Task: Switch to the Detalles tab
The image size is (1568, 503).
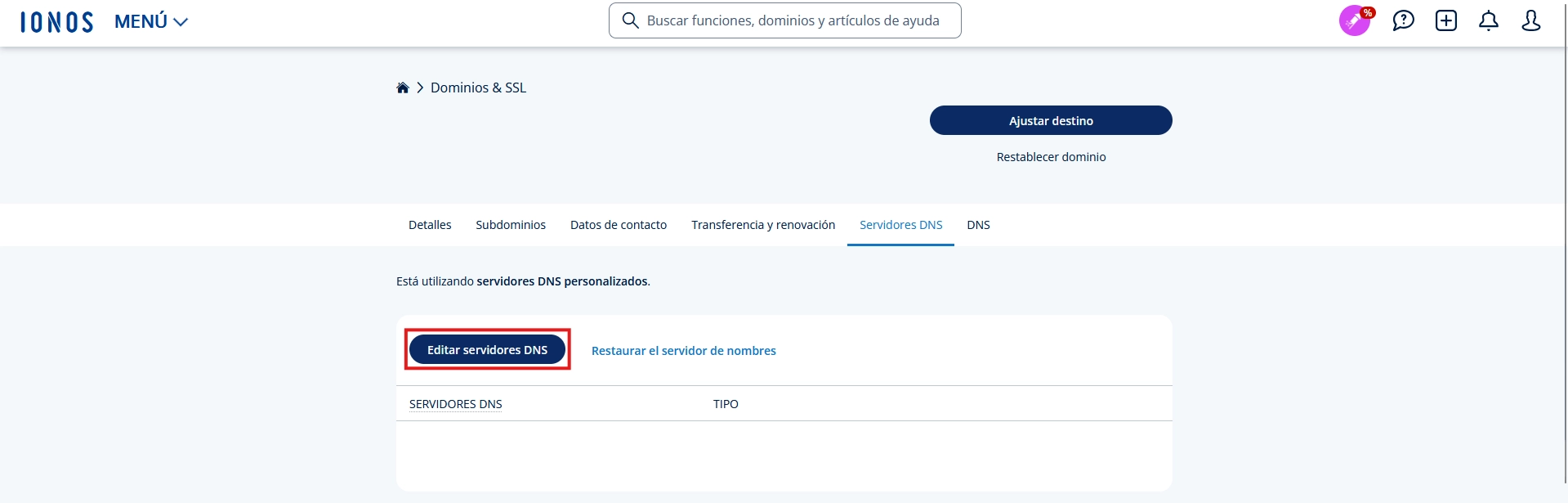Action: click(430, 225)
